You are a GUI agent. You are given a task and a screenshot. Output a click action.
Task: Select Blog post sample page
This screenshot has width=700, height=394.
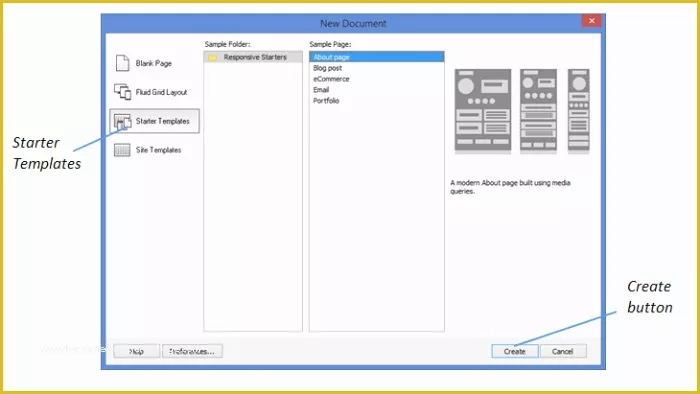(x=328, y=68)
